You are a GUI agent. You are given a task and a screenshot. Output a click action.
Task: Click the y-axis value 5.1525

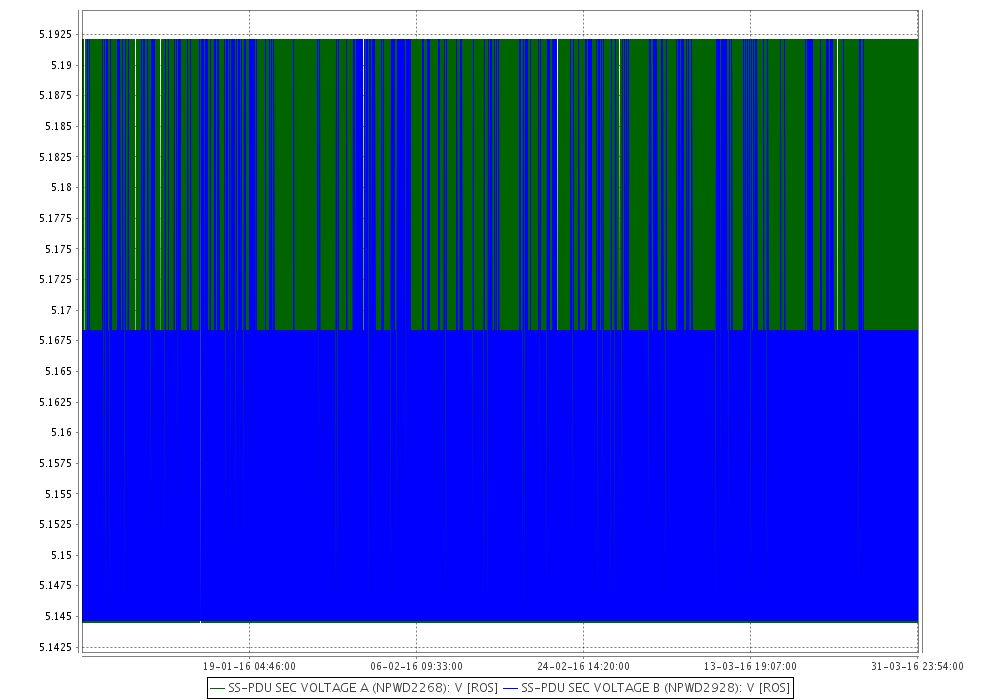pos(55,524)
